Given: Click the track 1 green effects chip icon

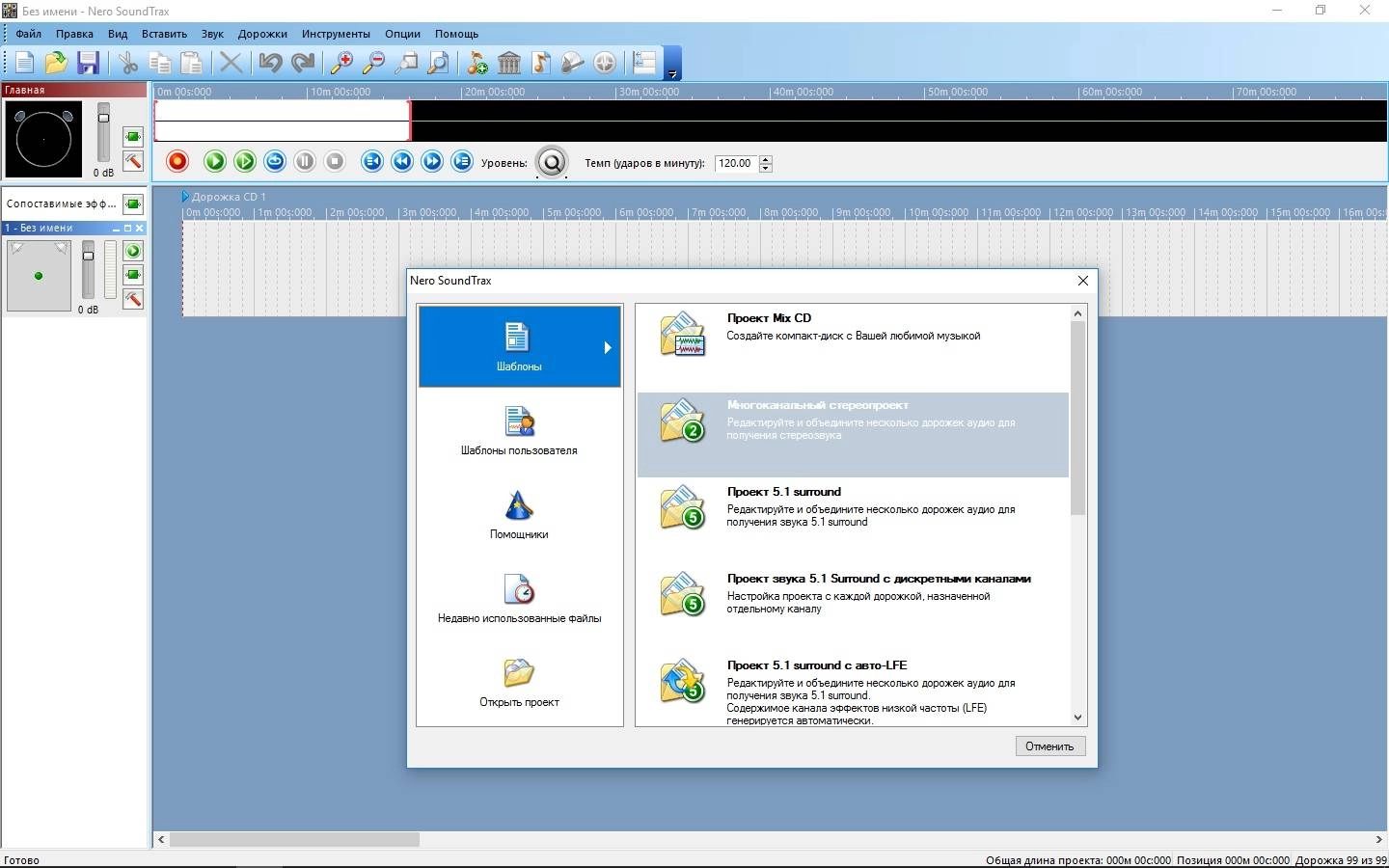Looking at the screenshot, I should click(133, 275).
